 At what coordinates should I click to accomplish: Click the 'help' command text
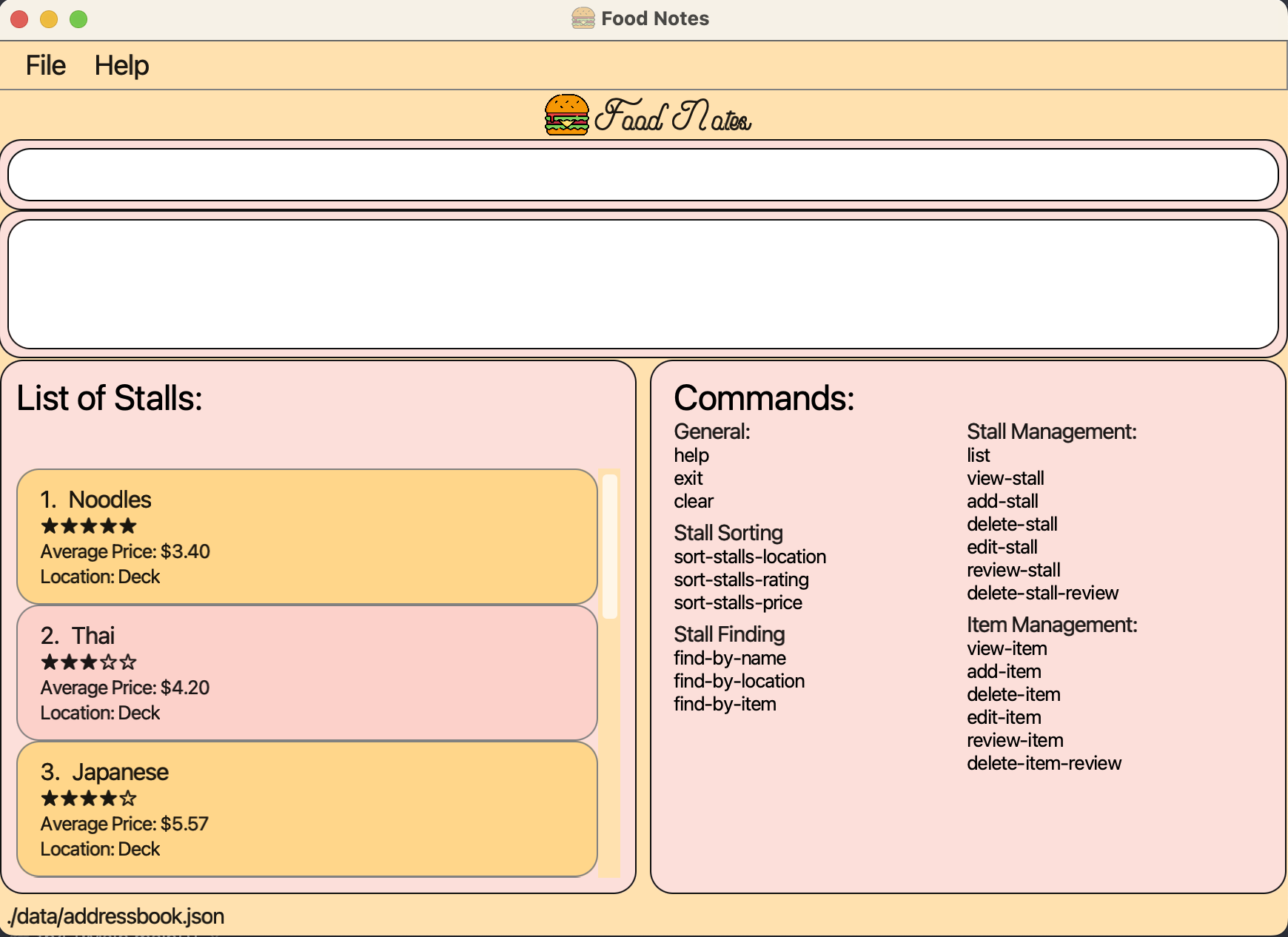coord(691,455)
